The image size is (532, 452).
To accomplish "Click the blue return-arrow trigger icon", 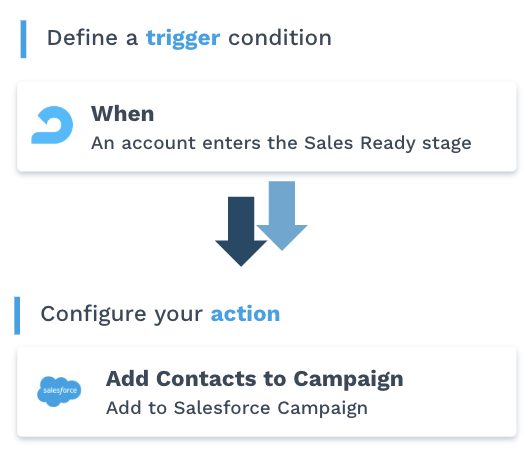I will point(52,125).
